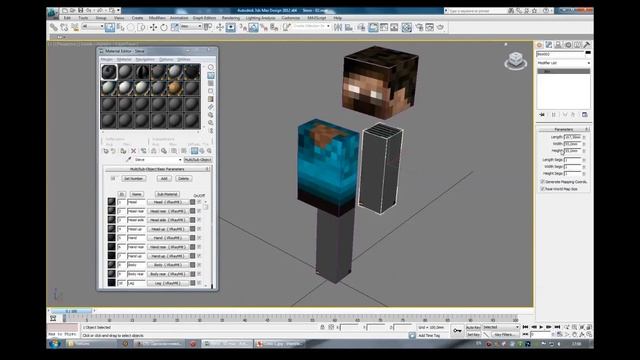
Task: Open the application menu logo button
Action: click(x=53, y=13)
